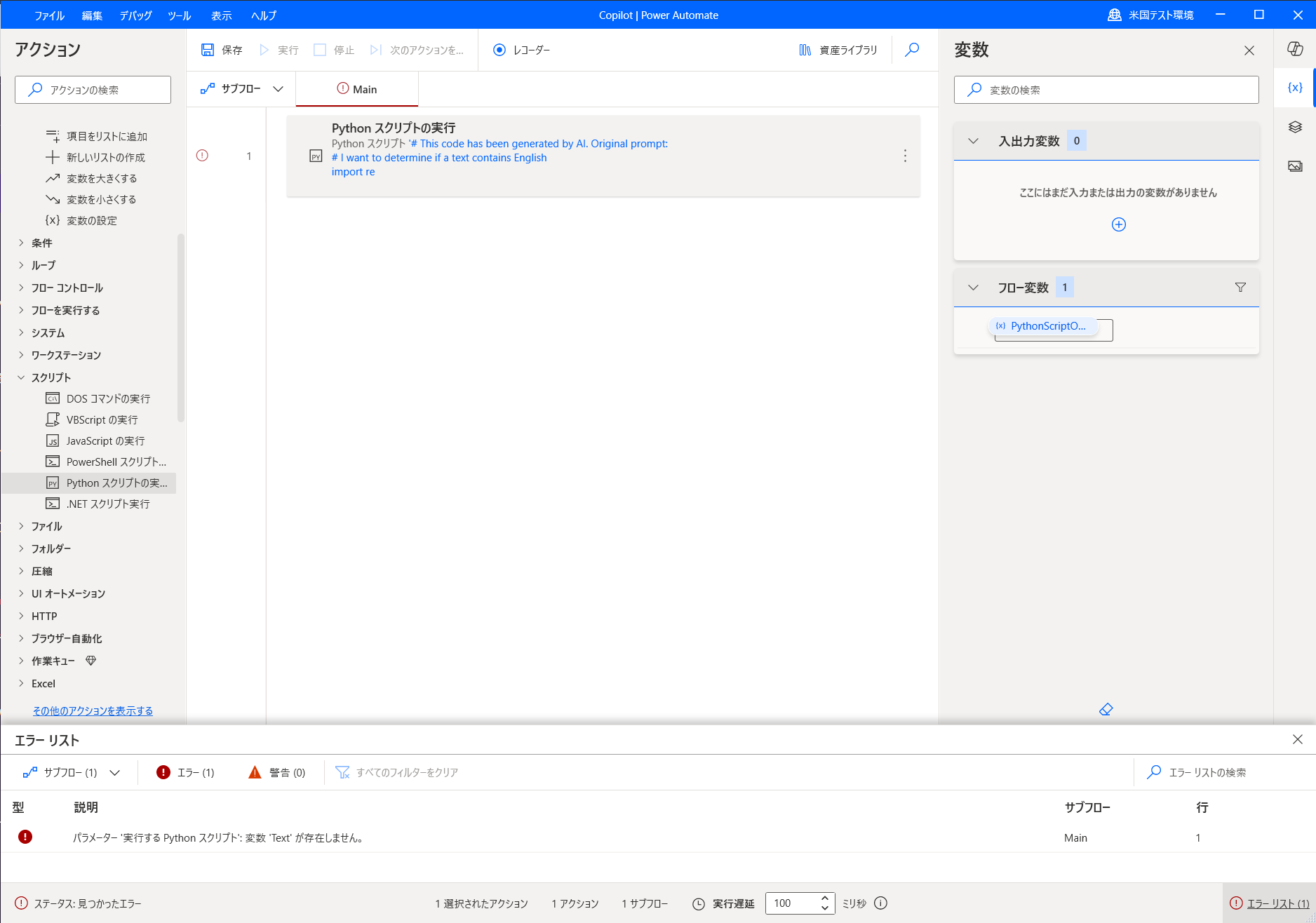Collapse the input/output variables section

point(972,140)
